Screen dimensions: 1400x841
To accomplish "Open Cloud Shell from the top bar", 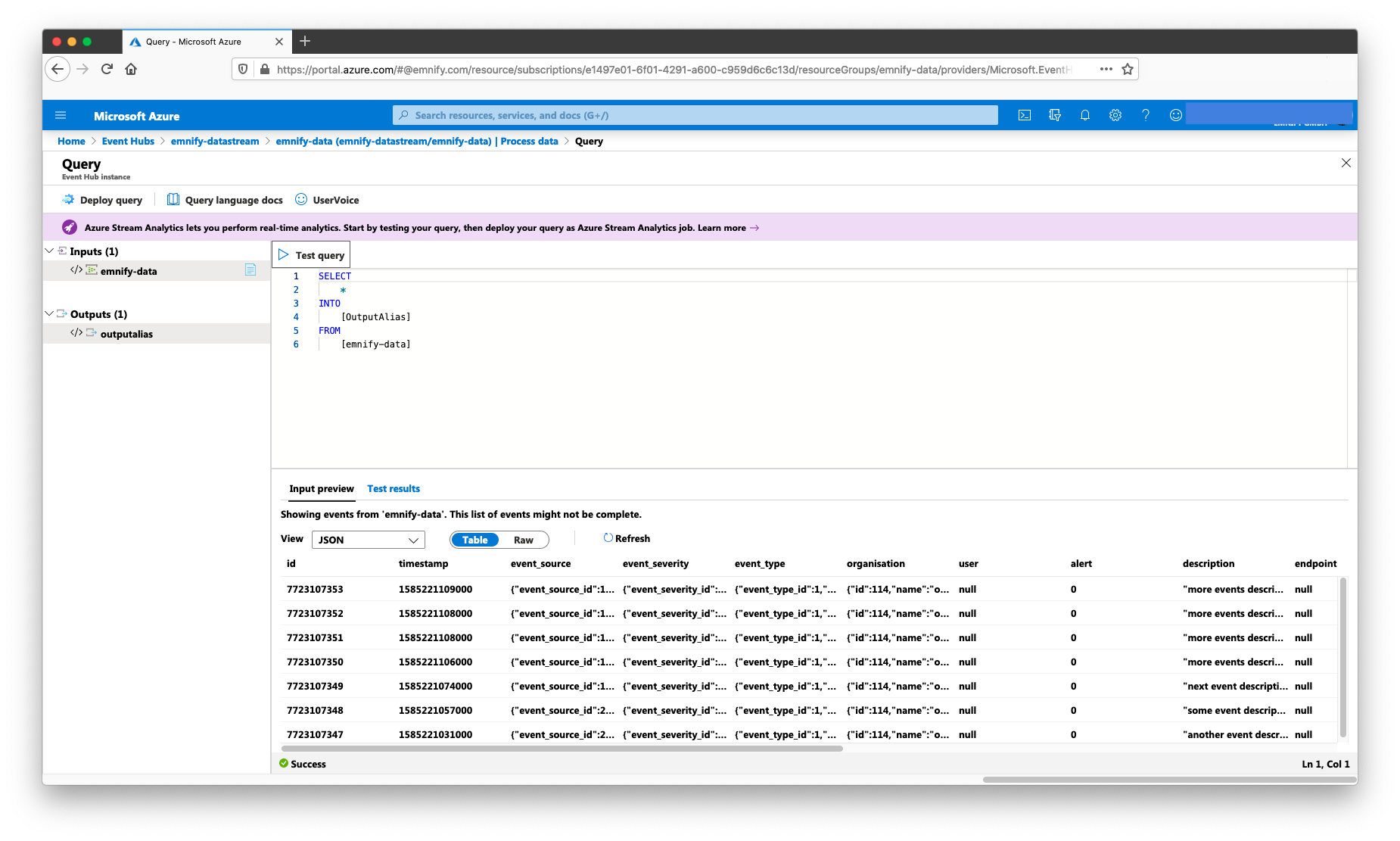I will 1025,115.
